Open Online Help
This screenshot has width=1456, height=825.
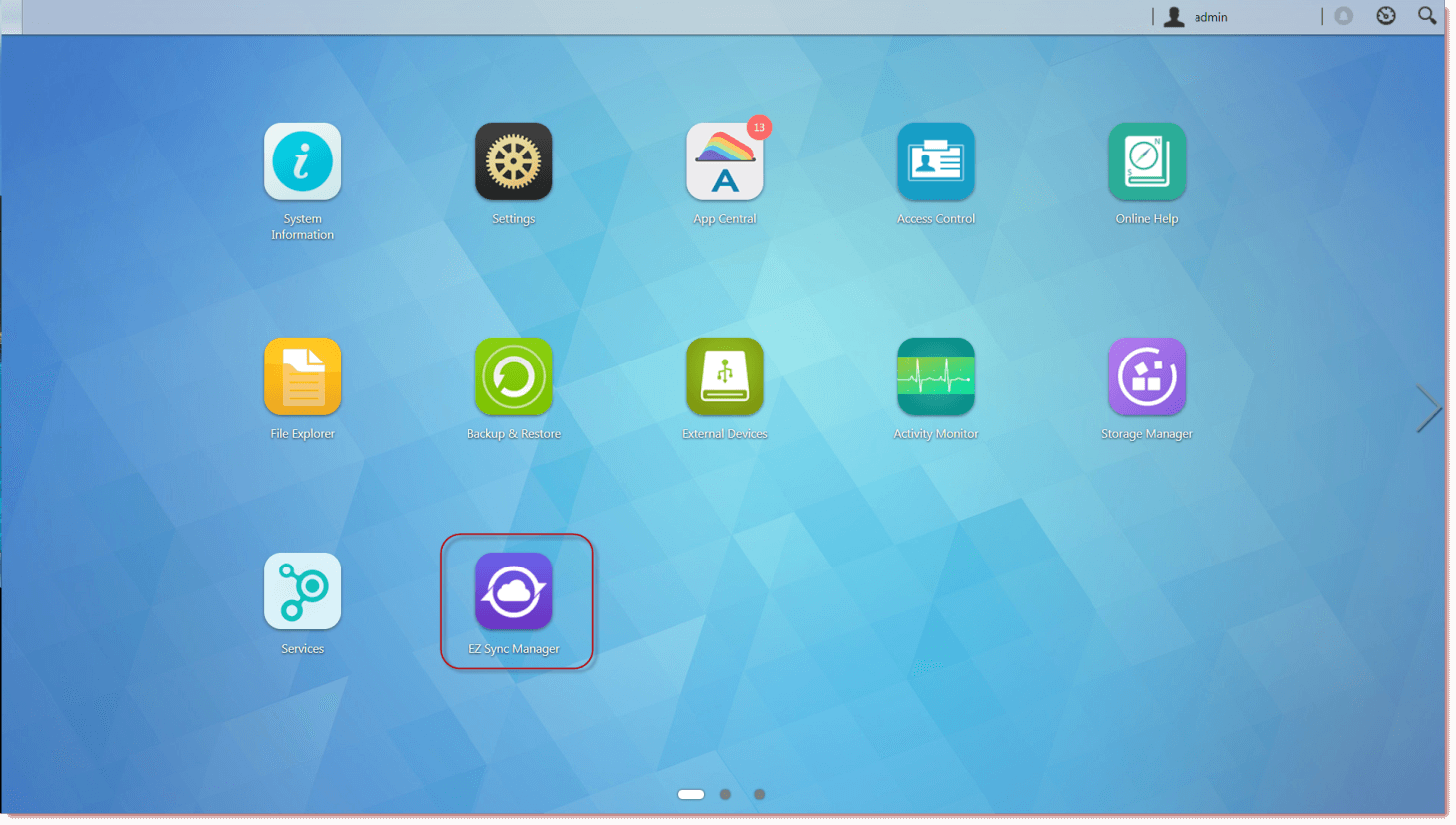click(x=1146, y=161)
